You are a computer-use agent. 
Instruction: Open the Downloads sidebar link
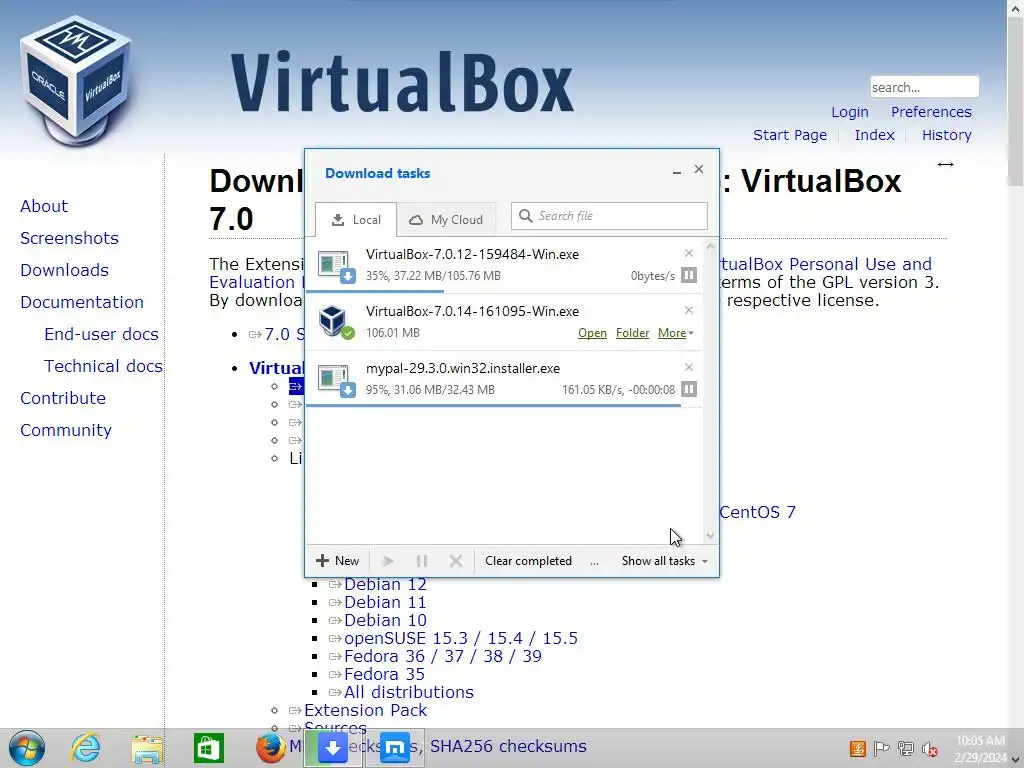[64, 270]
